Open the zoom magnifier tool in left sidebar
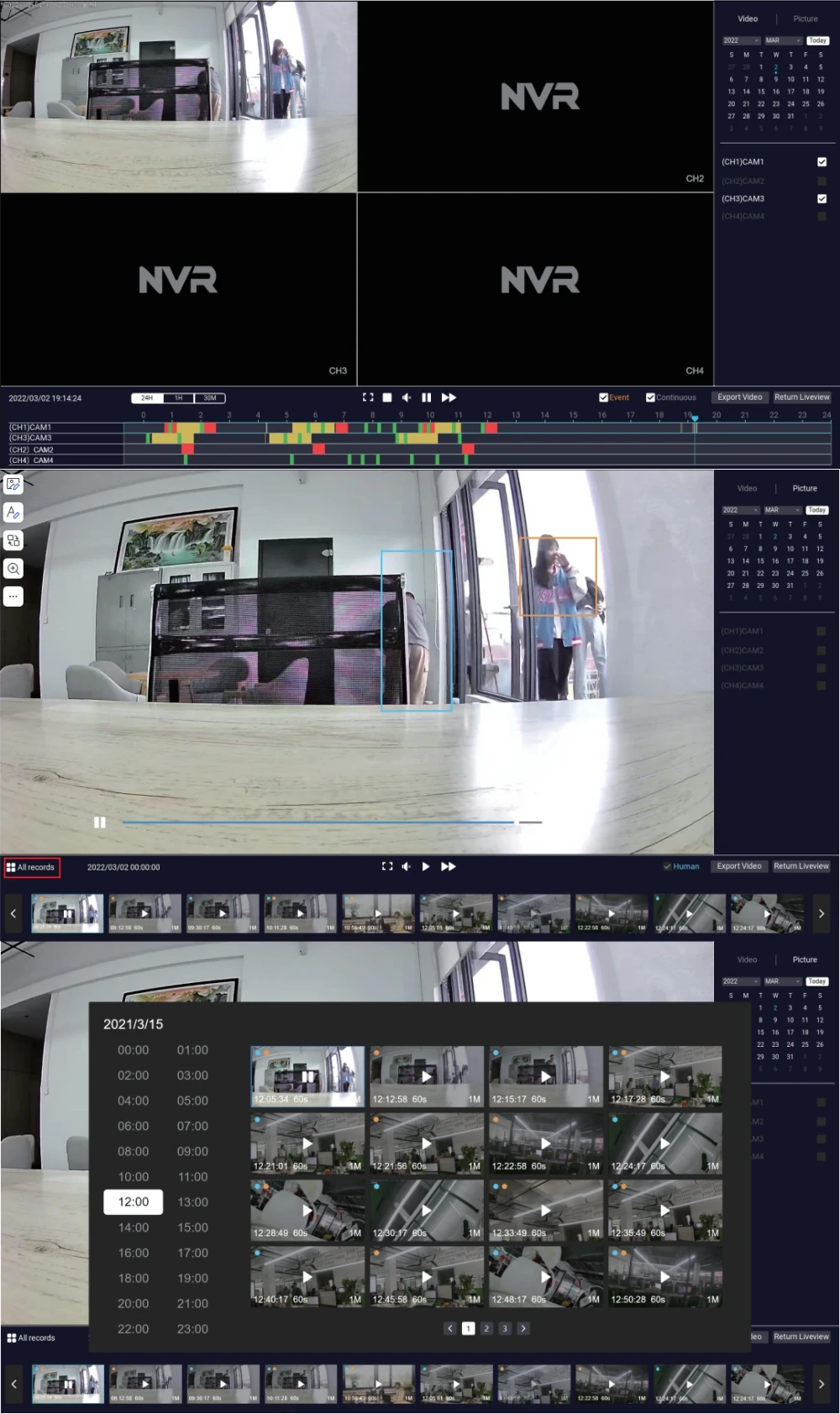 [x=13, y=569]
